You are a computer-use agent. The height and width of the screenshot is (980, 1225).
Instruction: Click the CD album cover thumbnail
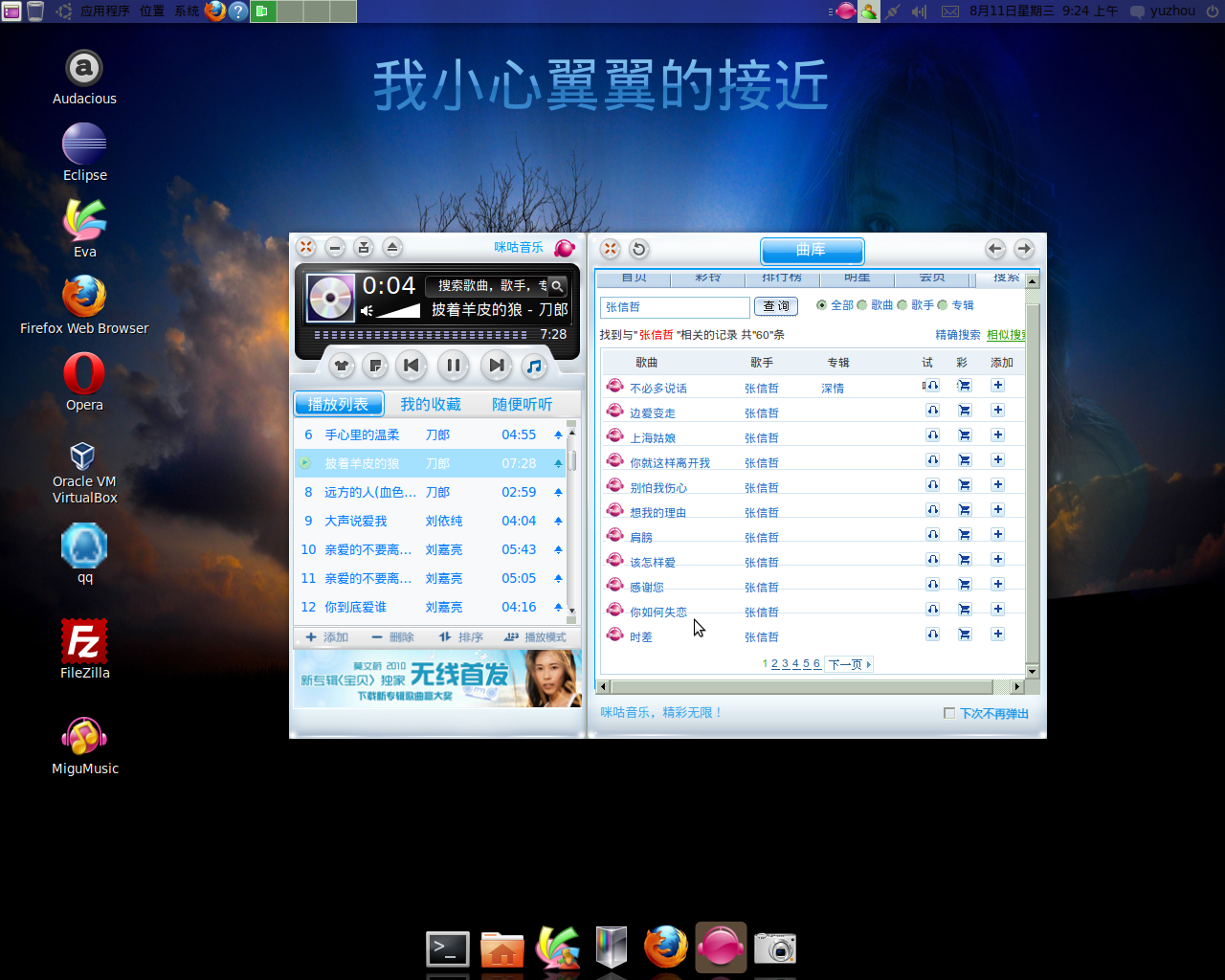coord(330,298)
